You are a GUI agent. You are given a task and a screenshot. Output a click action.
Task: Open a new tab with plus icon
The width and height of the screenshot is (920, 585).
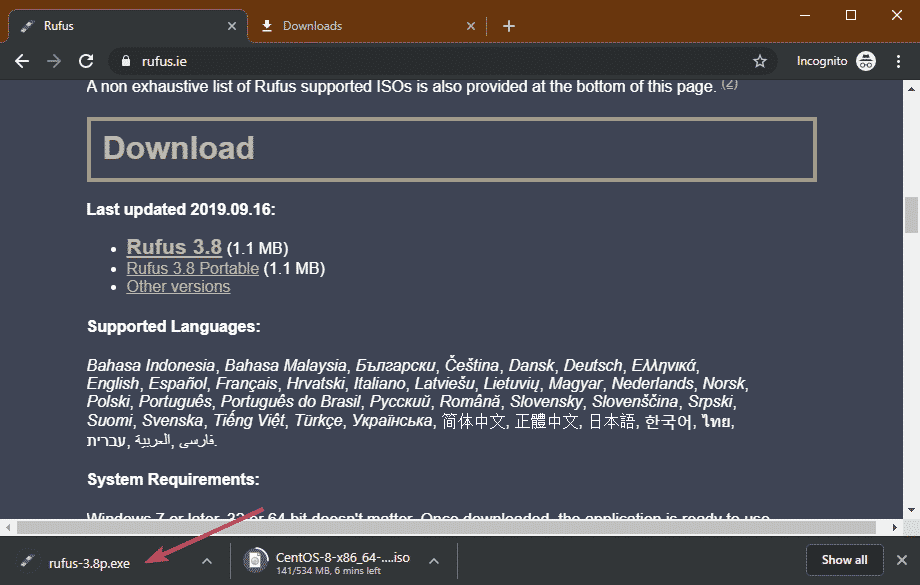509,26
